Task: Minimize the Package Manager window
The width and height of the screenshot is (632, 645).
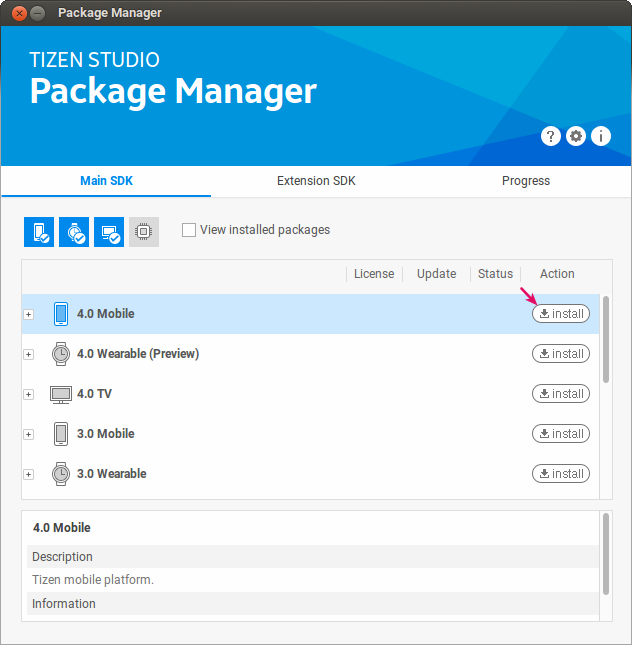Action: tap(38, 13)
